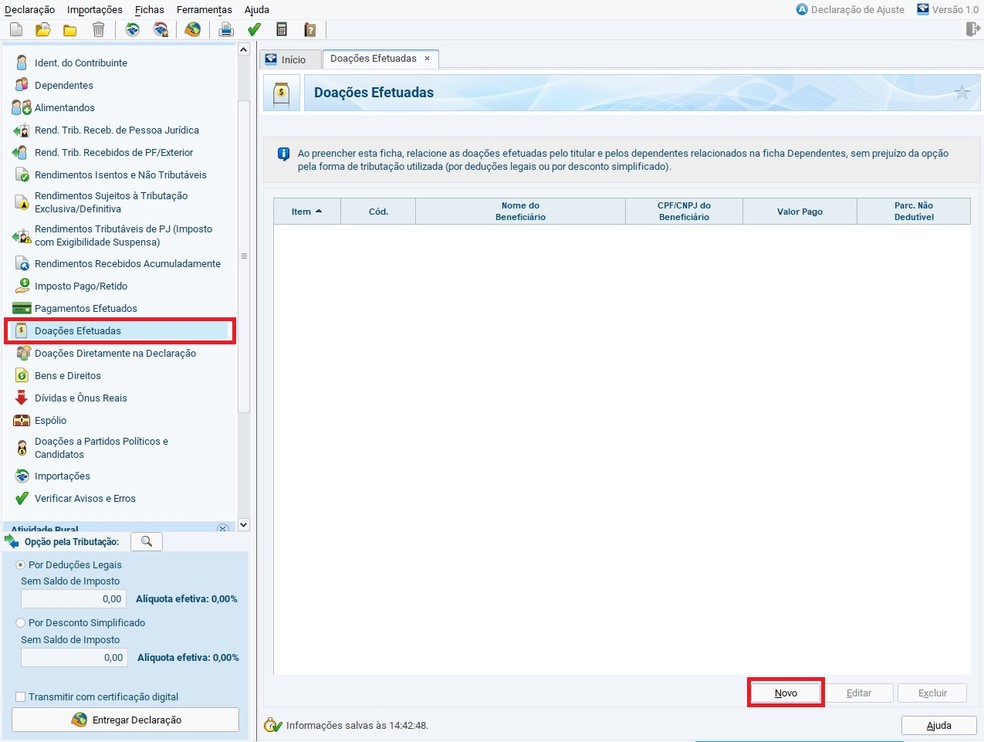
Task: Open the top Importações menu
Action: click(95, 9)
